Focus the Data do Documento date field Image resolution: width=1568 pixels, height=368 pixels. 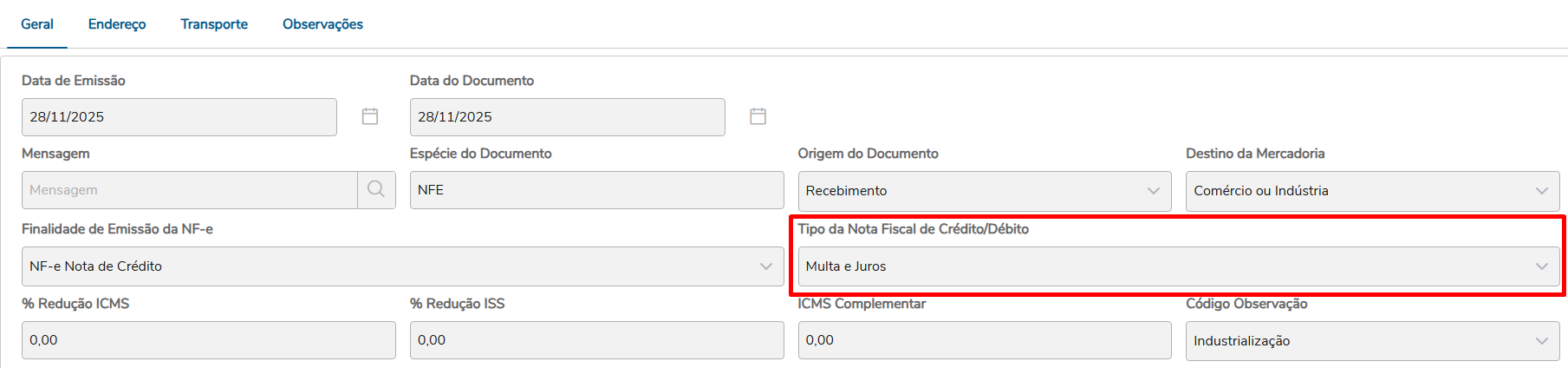(567, 117)
